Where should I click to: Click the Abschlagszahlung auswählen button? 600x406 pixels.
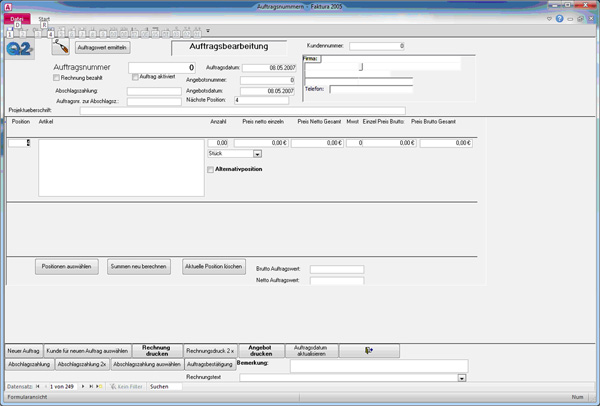[147, 364]
